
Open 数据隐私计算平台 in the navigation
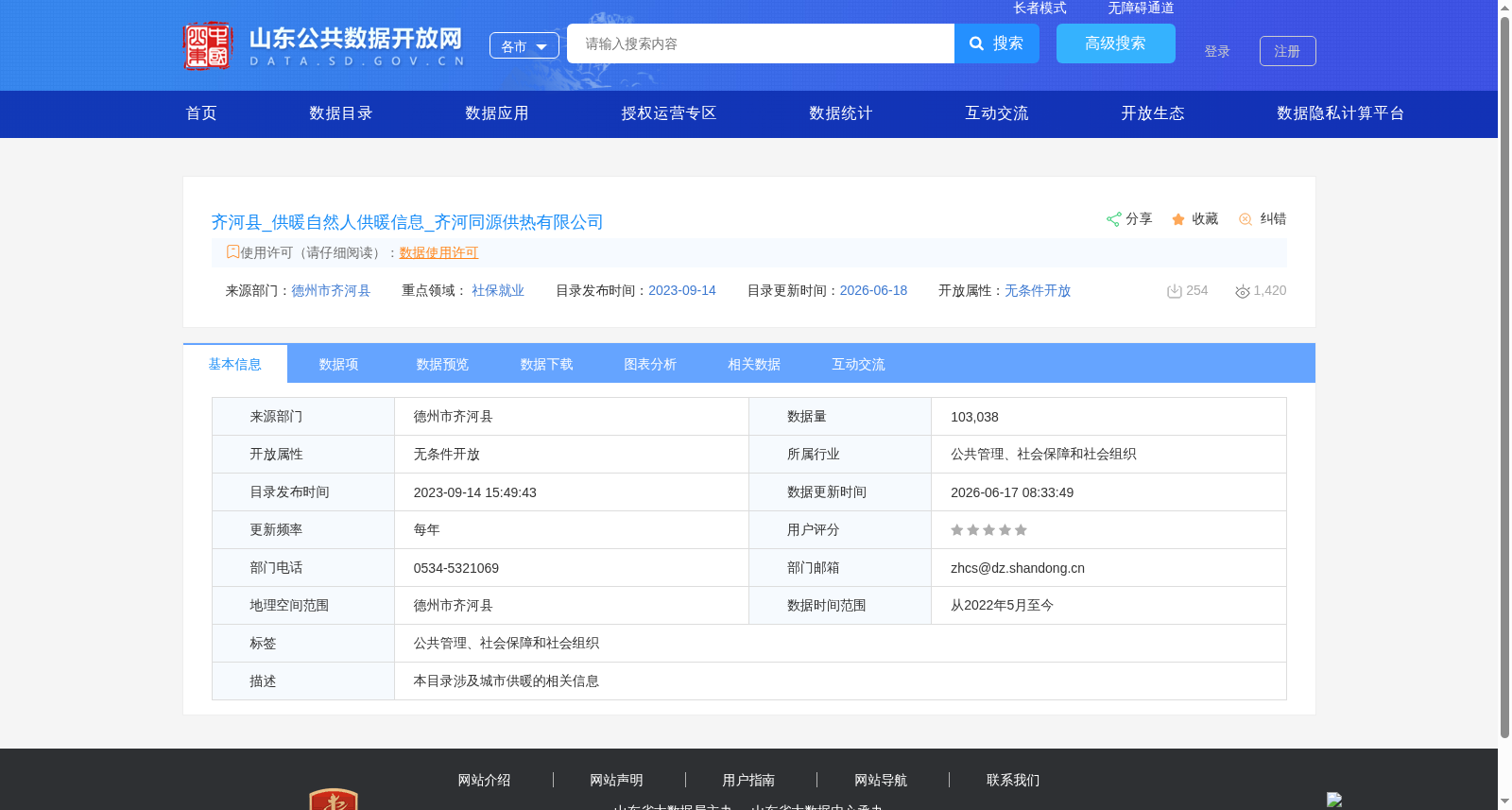click(x=1341, y=113)
